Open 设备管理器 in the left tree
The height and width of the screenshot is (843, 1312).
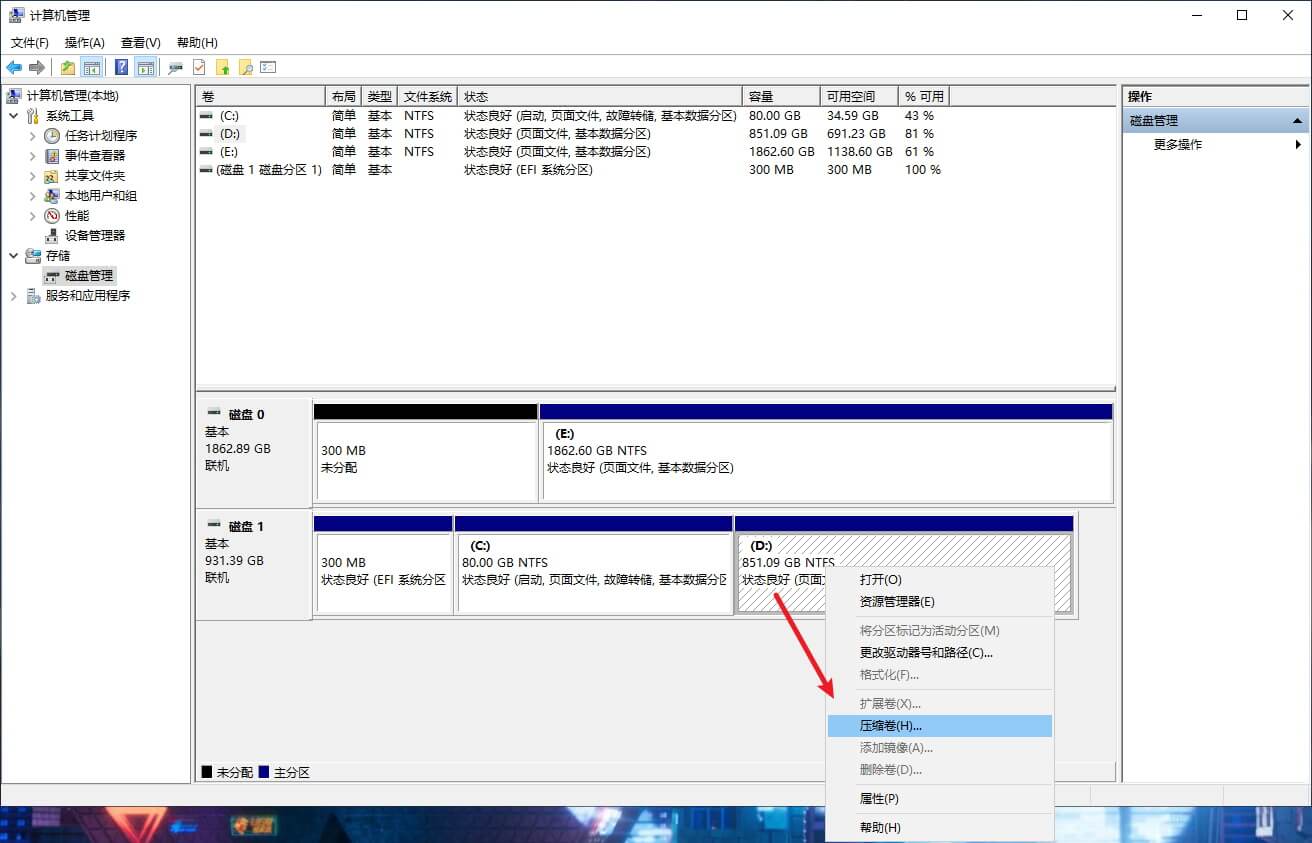(x=95, y=235)
